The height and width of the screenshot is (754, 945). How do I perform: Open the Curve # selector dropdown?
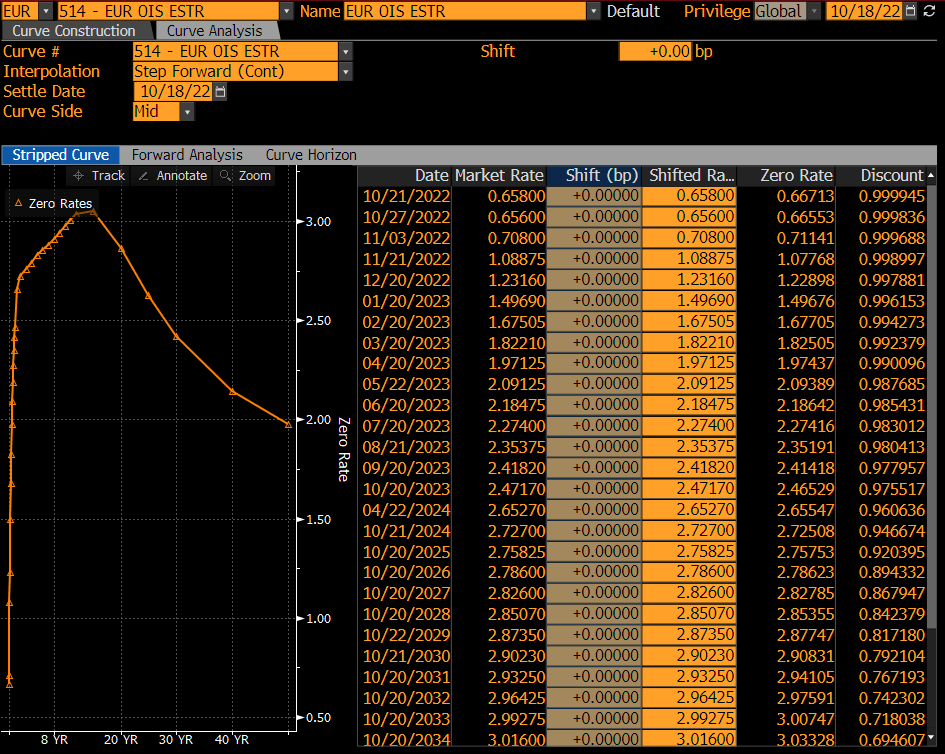[343, 50]
